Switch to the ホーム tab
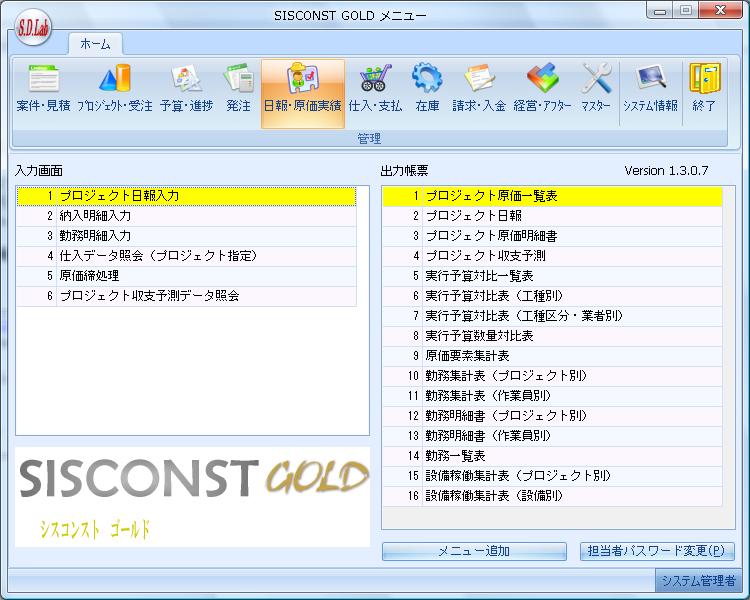This screenshot has width=750, height=600. click(x=95, y=44)
